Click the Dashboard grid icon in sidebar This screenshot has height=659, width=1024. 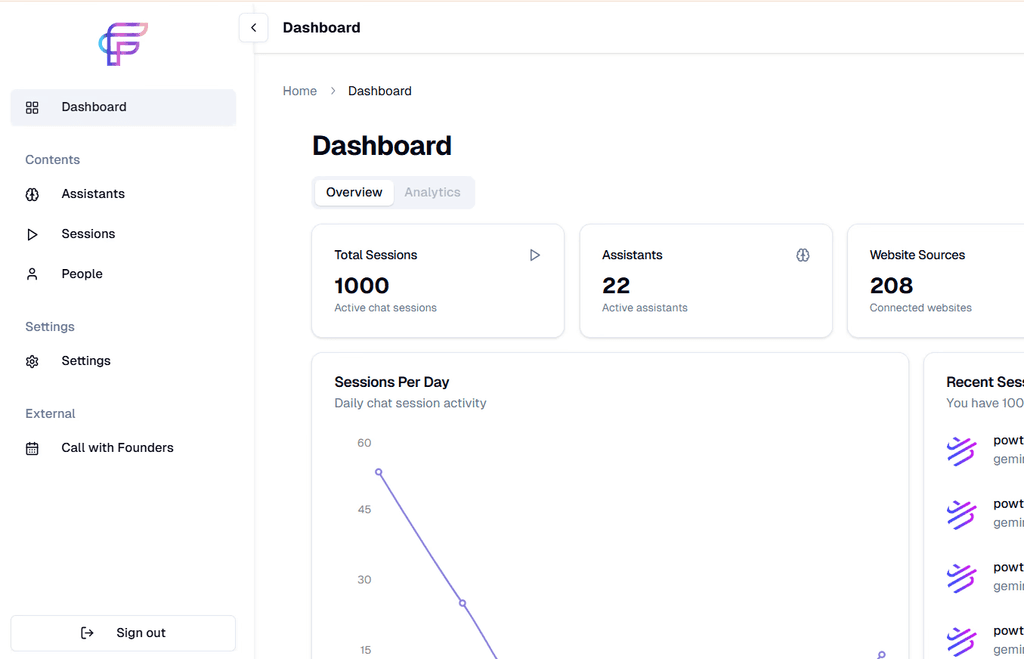pyautogui.click(x=32, y=108)
